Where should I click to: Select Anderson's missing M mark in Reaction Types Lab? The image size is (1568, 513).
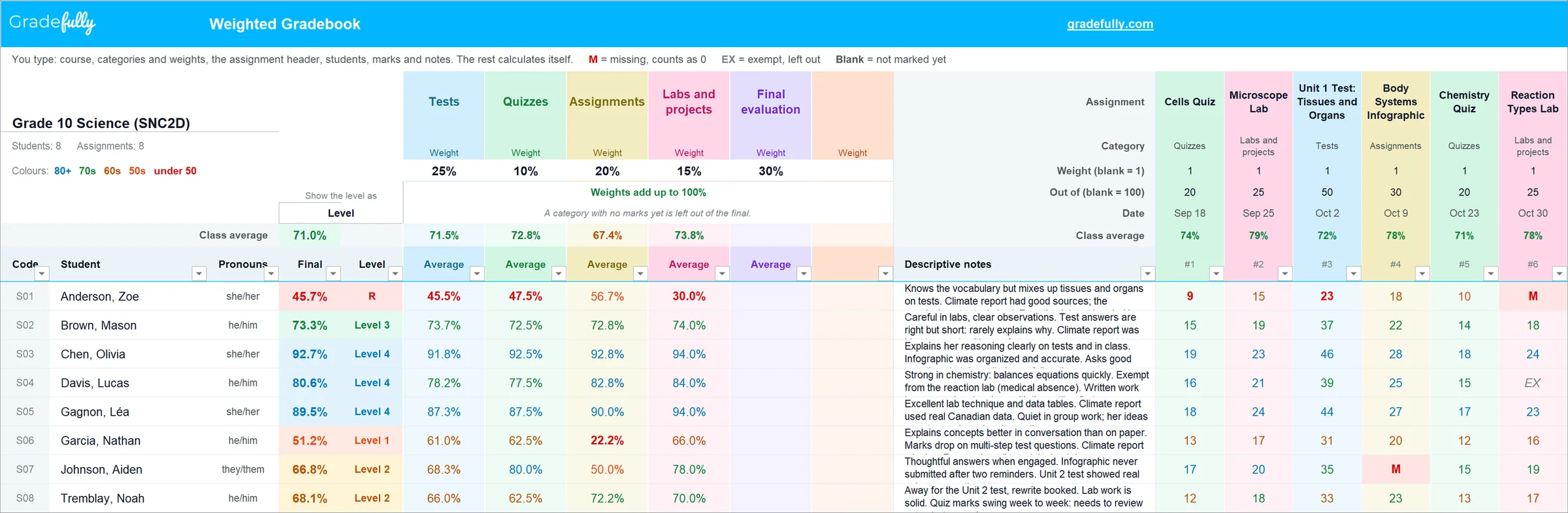coord(1533,297)
